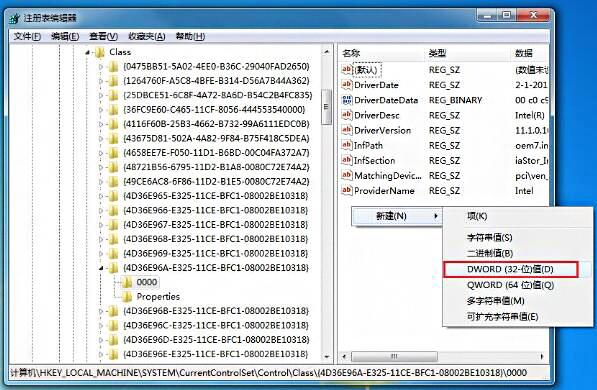The height and width of the screenshot is (390, 597).
Task: Click the 名称 column header
Action: (382, 53)
